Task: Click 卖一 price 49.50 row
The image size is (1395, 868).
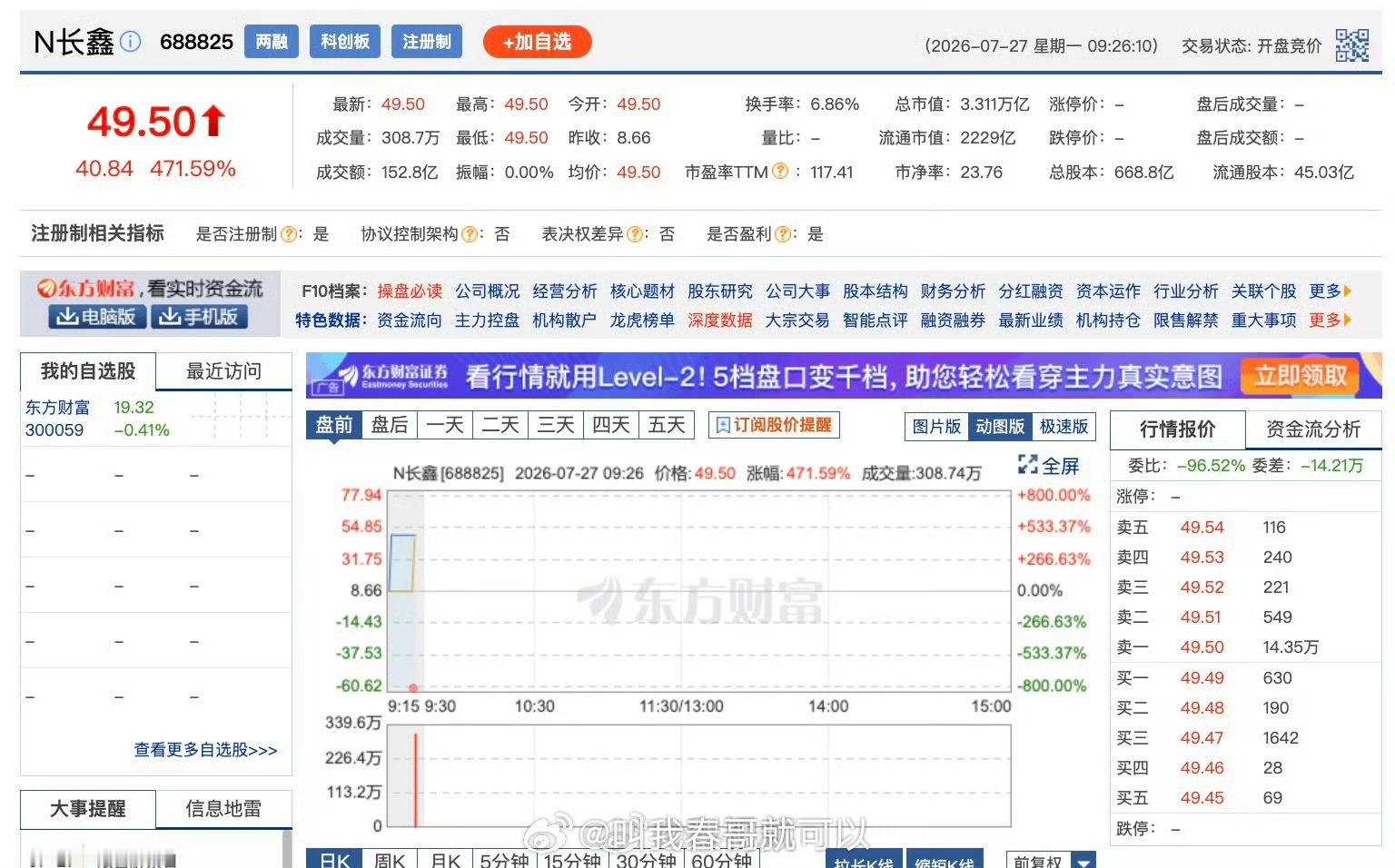Action: [1246, 647]
